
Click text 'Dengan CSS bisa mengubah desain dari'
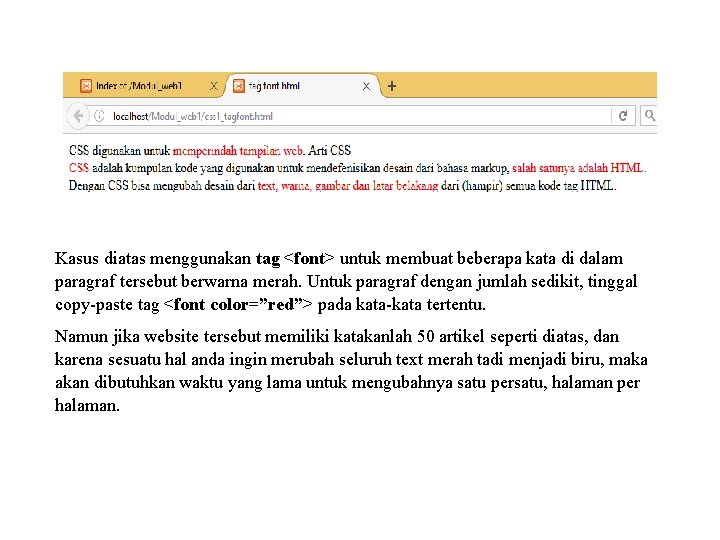[x=162, y=186]
